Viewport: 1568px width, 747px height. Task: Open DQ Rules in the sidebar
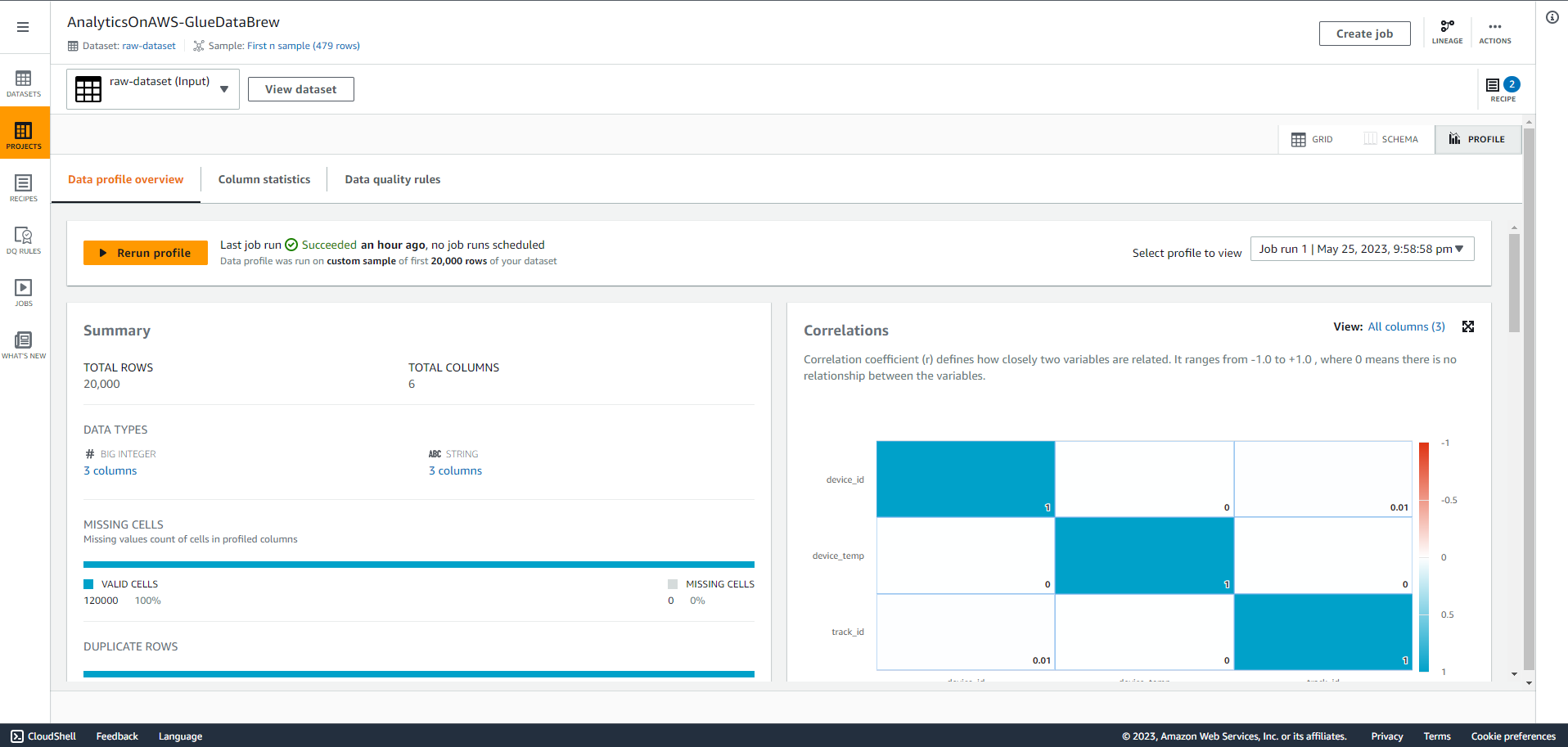click(x=24, y=241)
